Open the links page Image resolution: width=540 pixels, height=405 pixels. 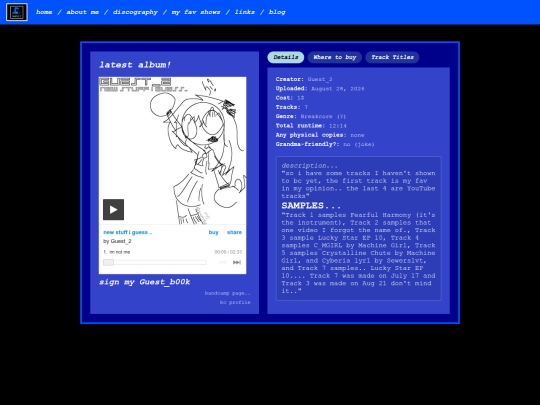pos(245,12)
